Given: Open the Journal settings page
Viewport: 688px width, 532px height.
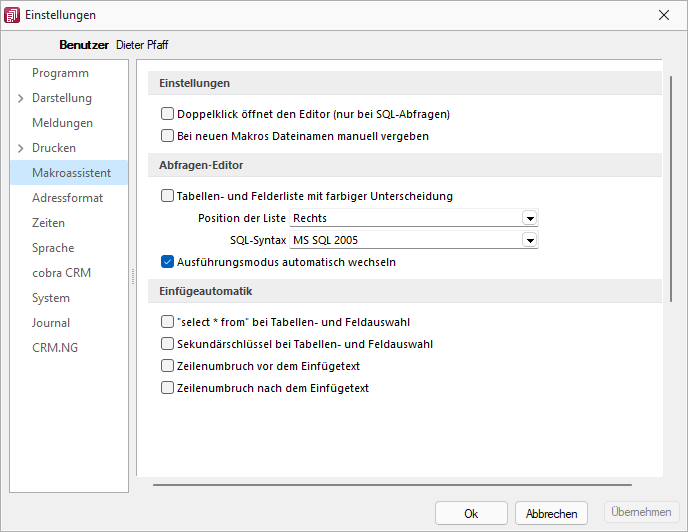Looking at the screenshot, I should (x=51, y=323).
